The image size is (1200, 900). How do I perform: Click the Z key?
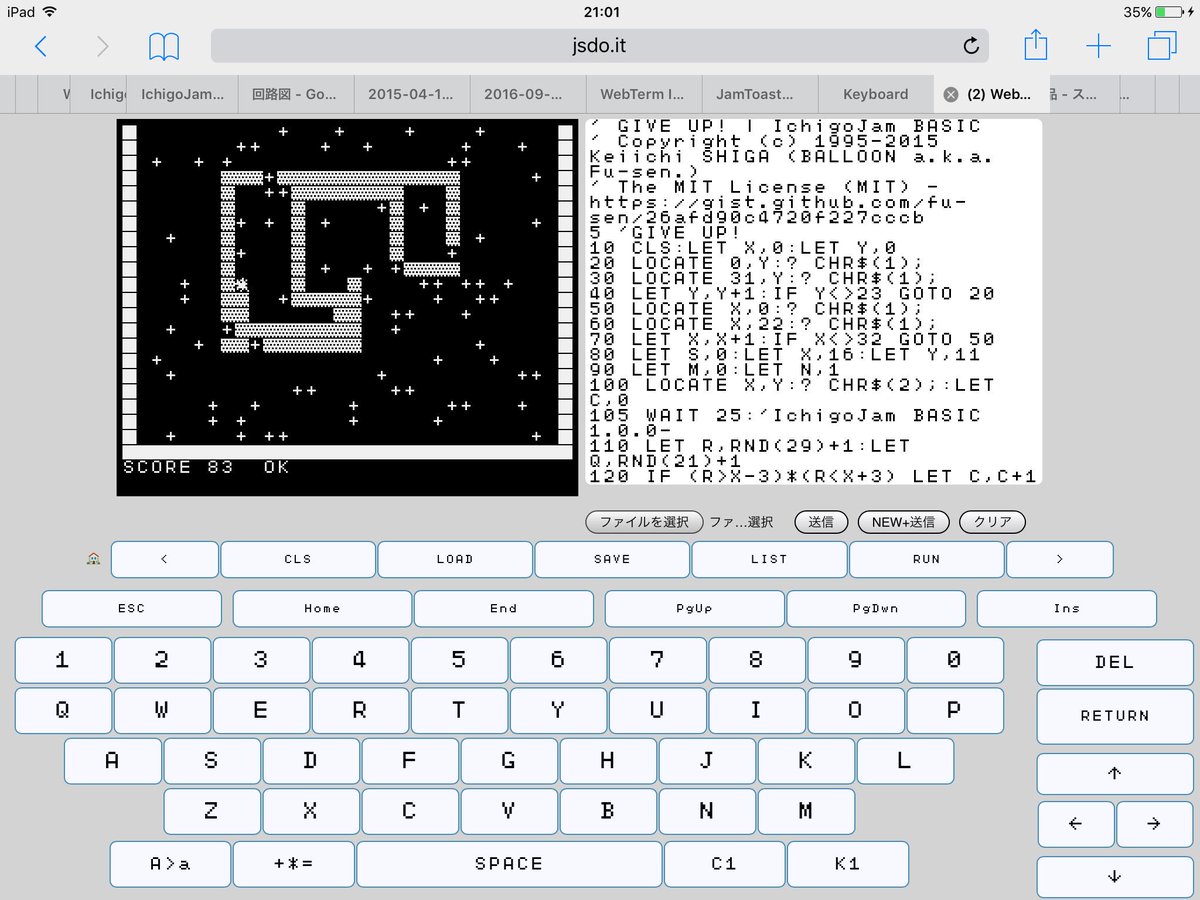pyautogui.click(x=211, y=811)
